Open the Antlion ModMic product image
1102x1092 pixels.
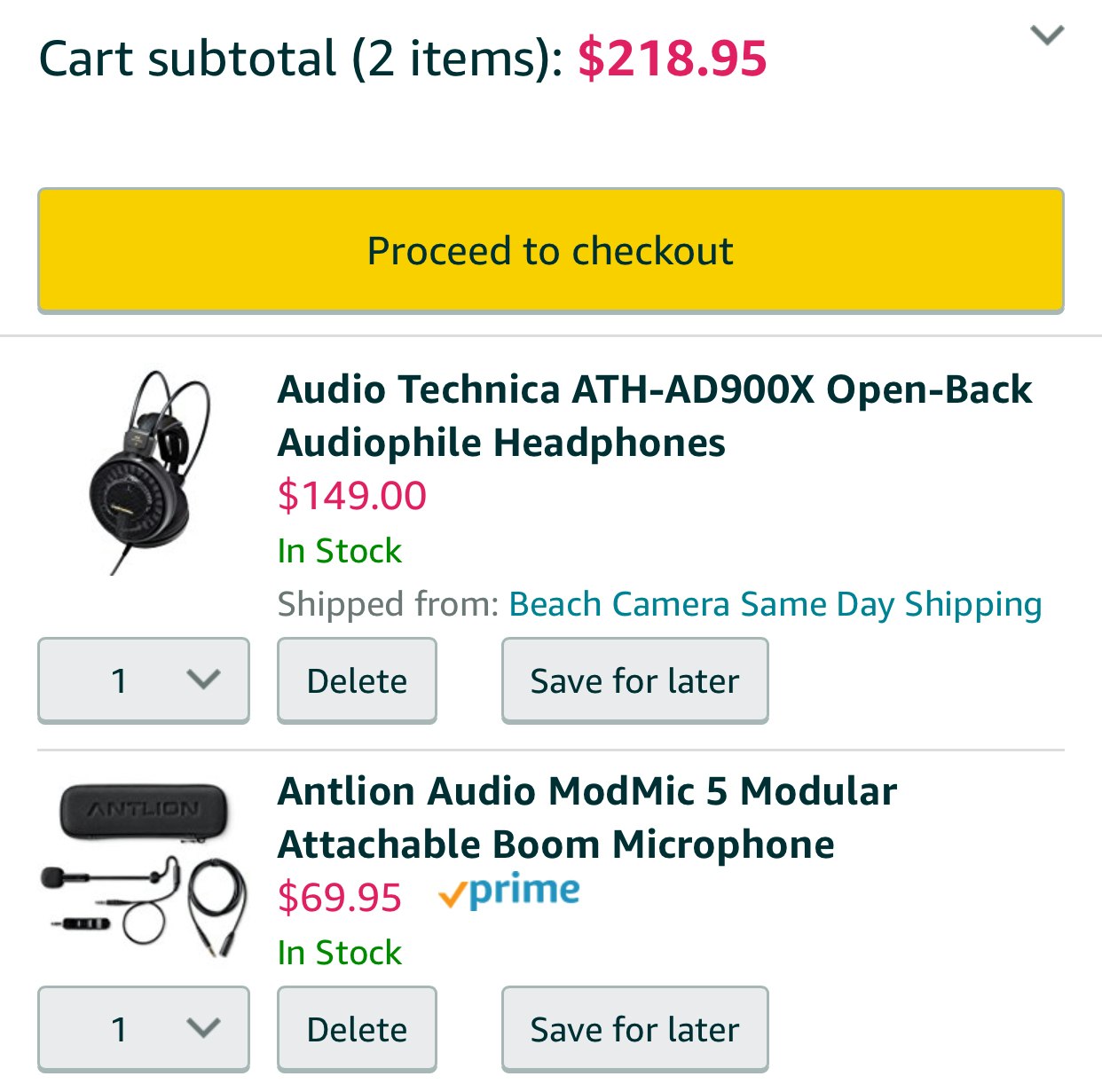point(144,869)
